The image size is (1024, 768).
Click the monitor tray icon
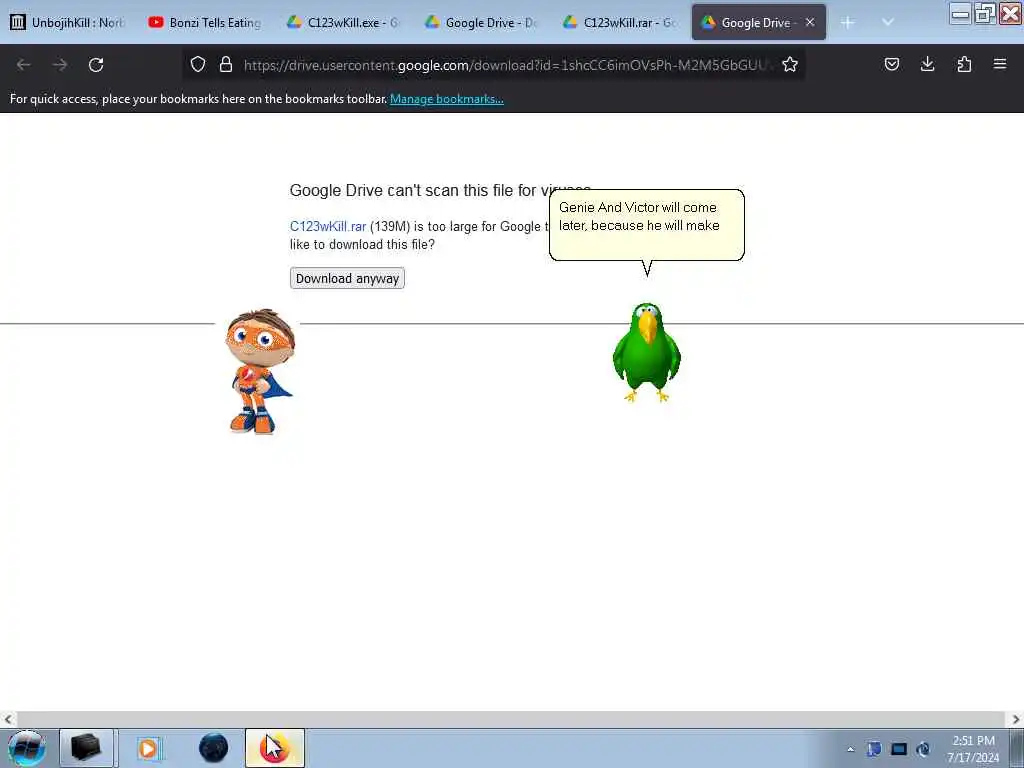click(899, 749)
